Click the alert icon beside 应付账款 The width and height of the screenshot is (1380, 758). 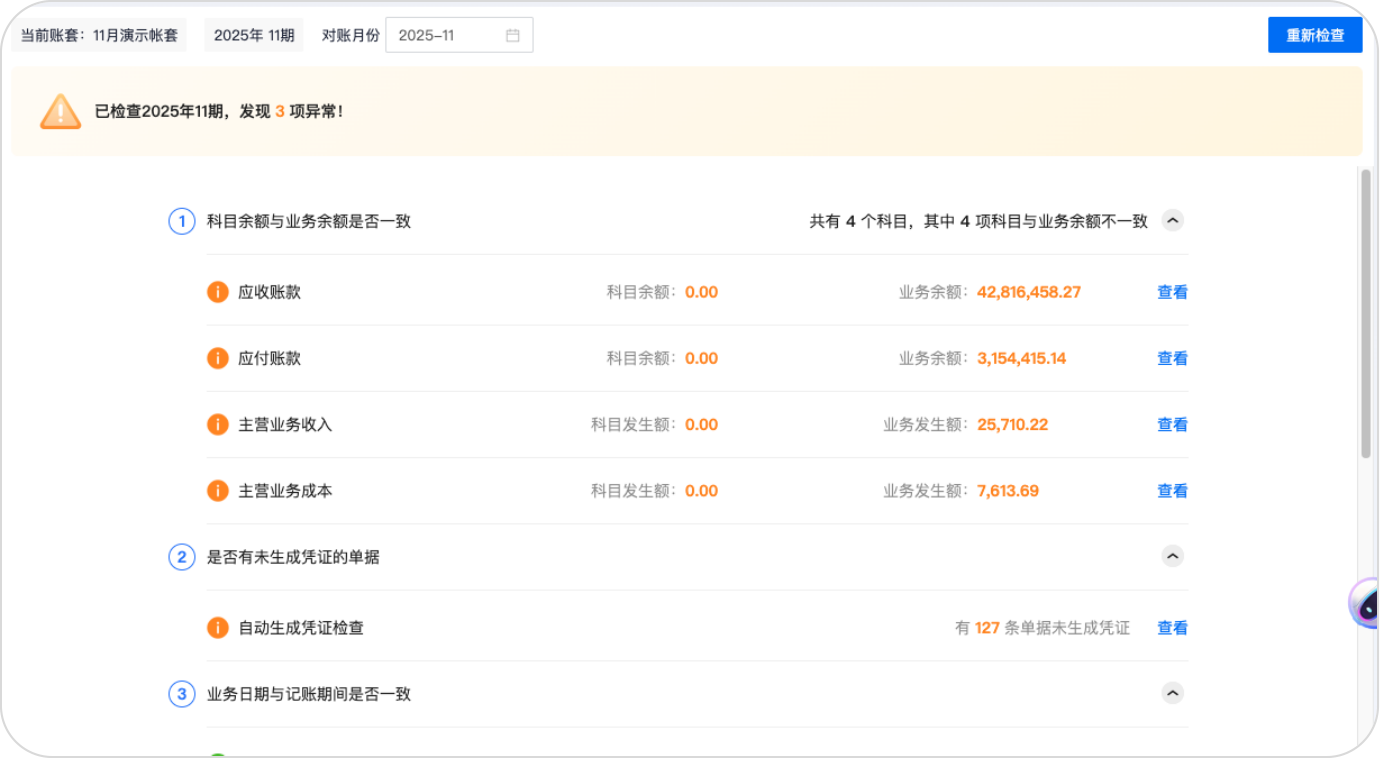(218, 358)
